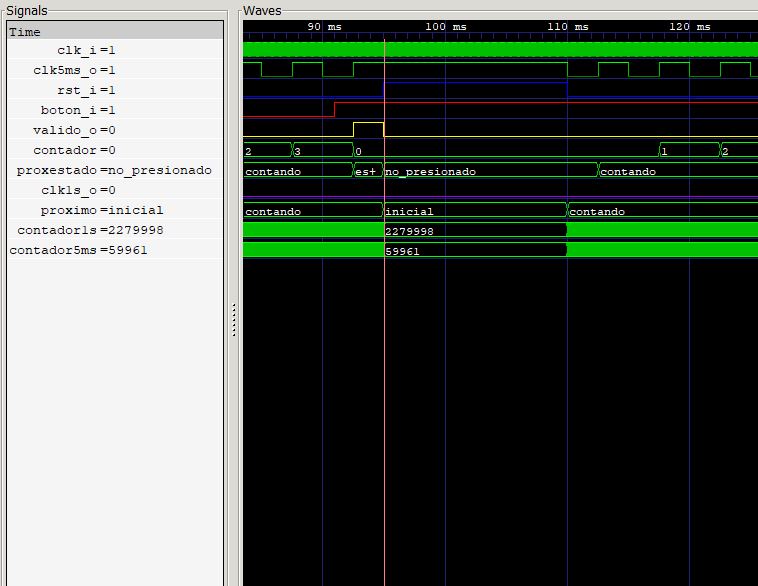Image resolution: width=758 pixels, height=586 pixels.
Task: Select the valido_o signal entry
Action: click(x=74, y=130)
